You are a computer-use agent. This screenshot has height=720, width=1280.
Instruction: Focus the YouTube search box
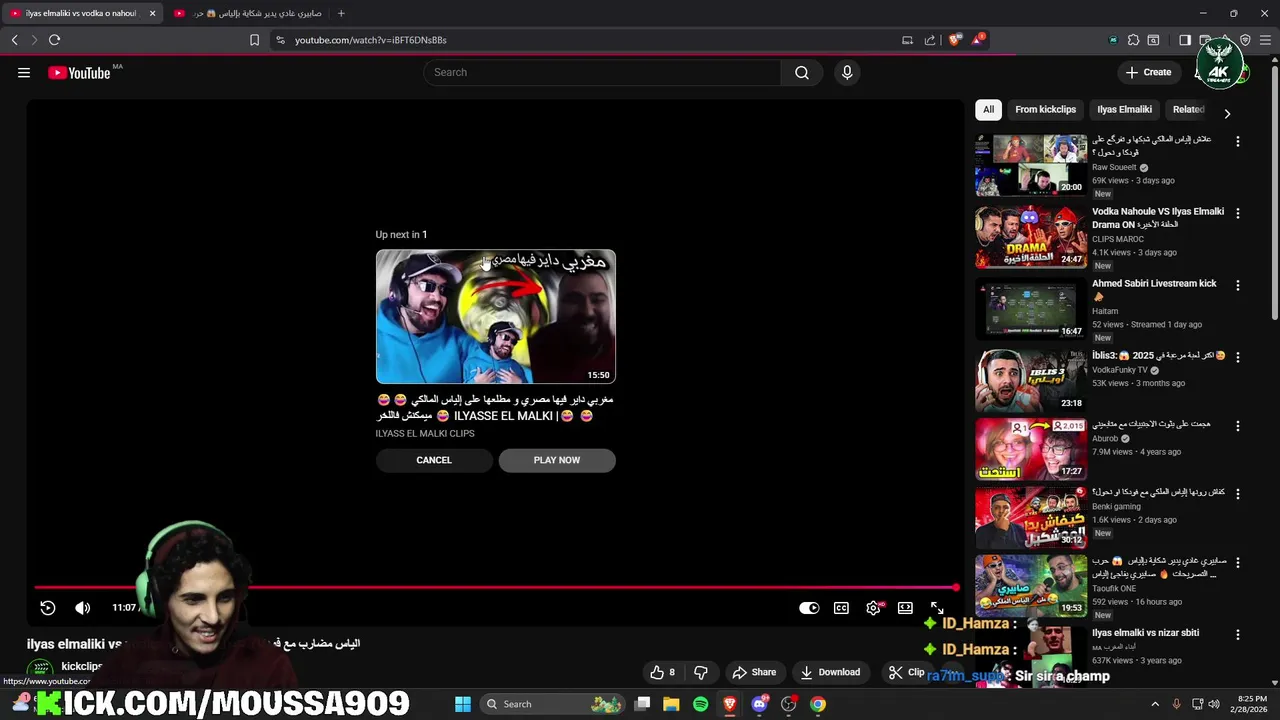click(602, 72)
